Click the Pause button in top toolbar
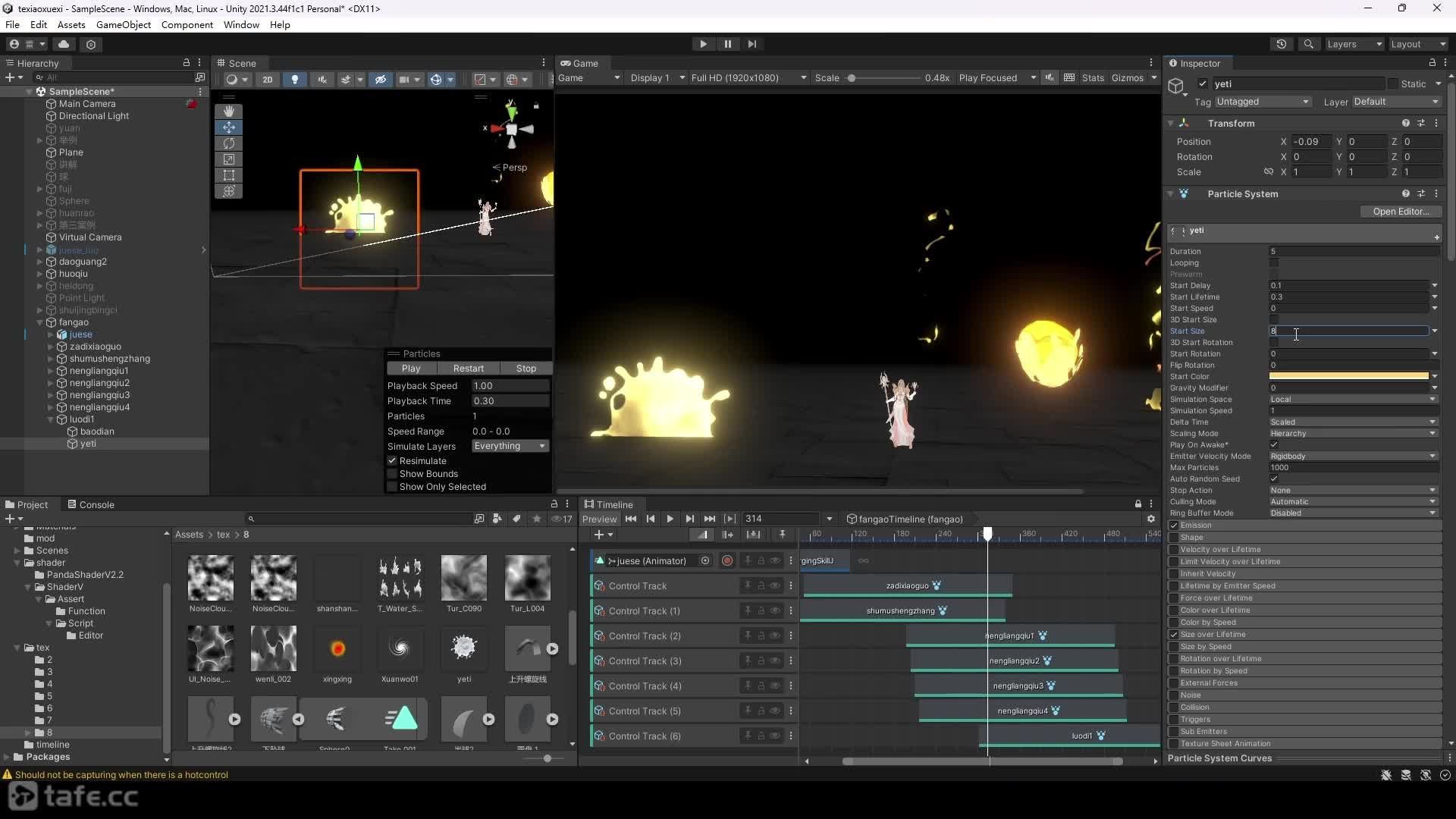This screenshot has height=819, width=1456. point(727,44)
